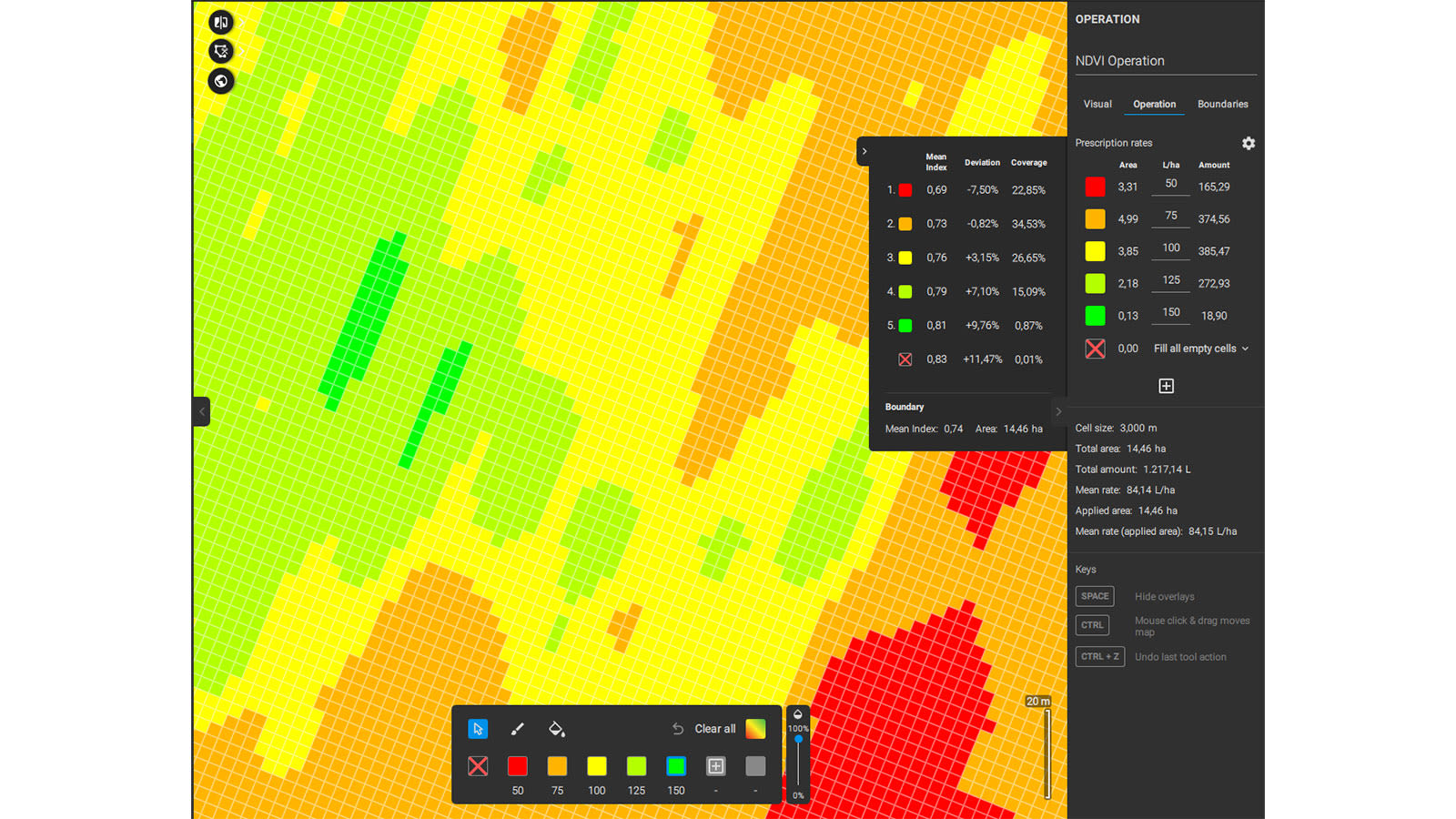The height and width of the screenshot is (819, 1456).
Task: Open the boundary editing tool
Action: (x=220, y=51)
